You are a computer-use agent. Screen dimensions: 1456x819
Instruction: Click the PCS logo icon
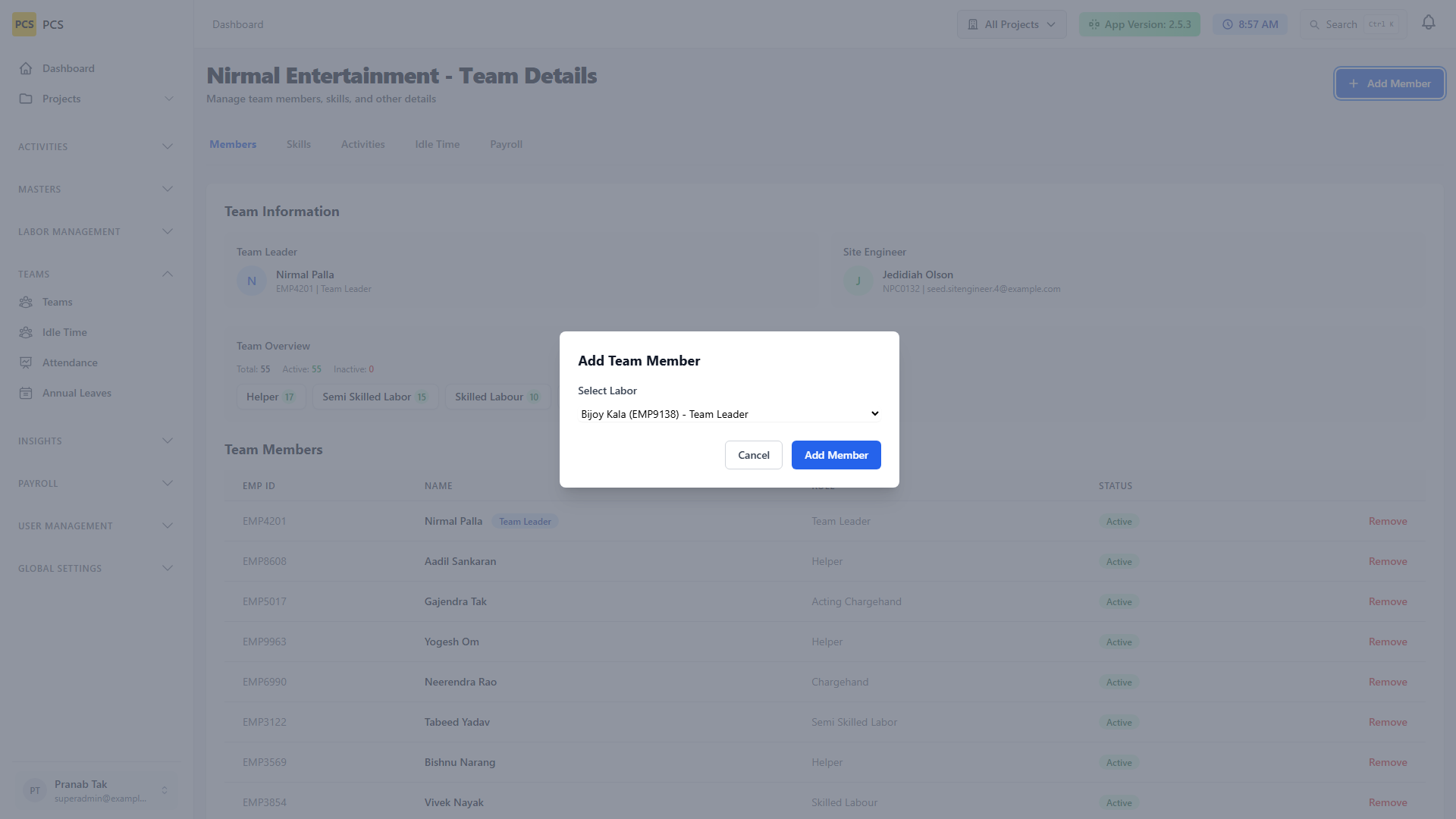(24, 24)
